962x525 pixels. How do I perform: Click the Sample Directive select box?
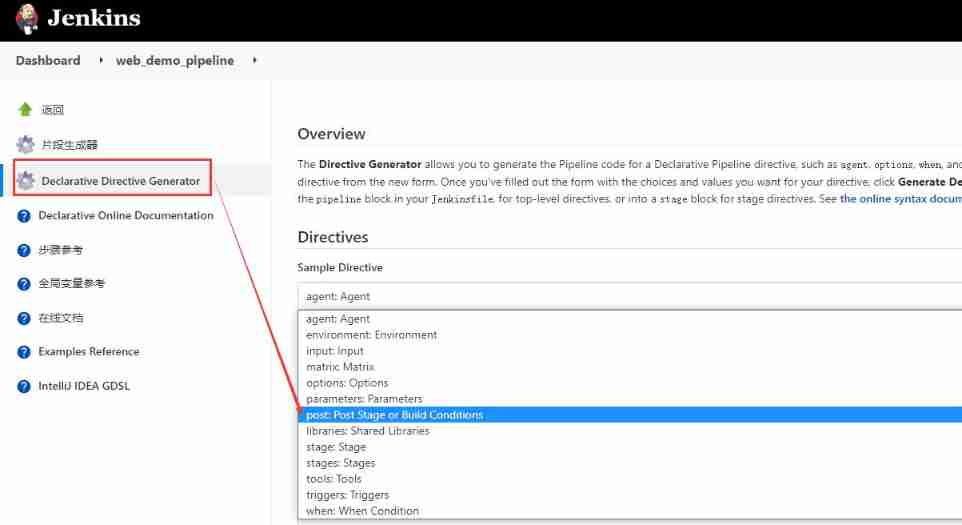coord(629,296)
